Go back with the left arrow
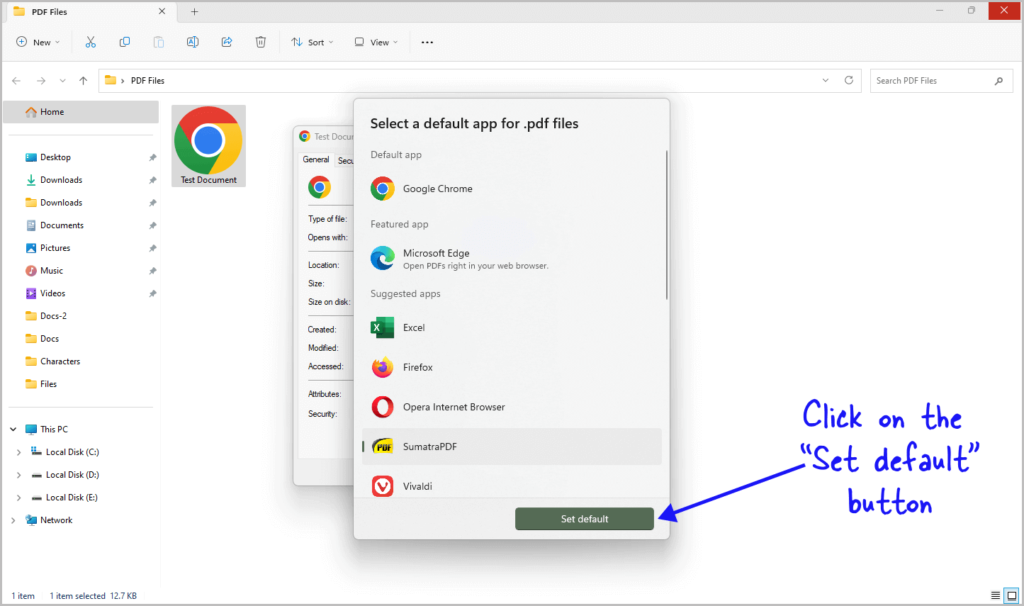1024x606 pixels. click(x=16, y=80)
